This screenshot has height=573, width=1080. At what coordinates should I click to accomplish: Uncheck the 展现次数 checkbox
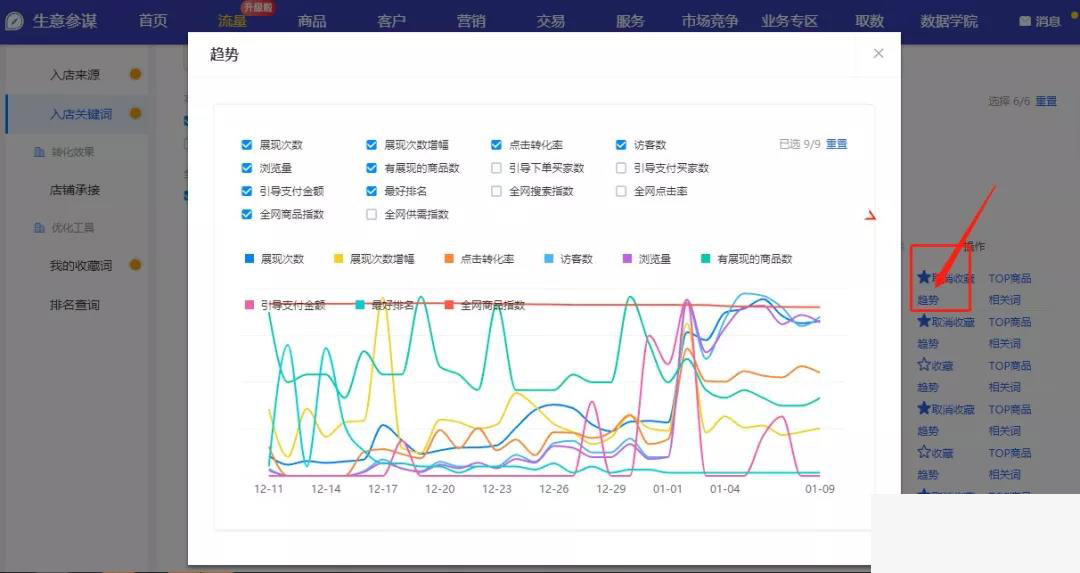[247, 145]
